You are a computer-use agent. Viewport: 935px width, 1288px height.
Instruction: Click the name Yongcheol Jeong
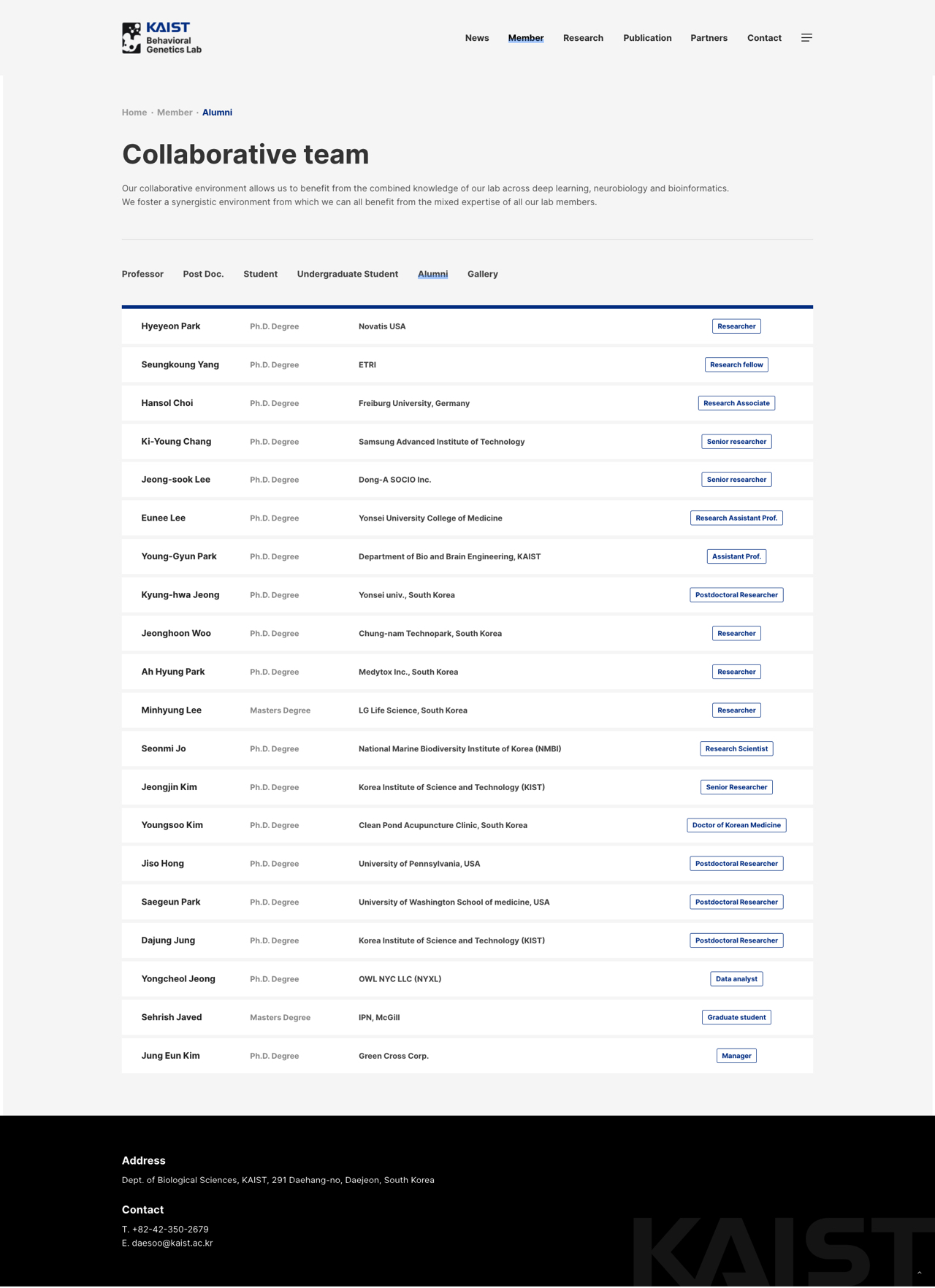[x=178, y=979]
